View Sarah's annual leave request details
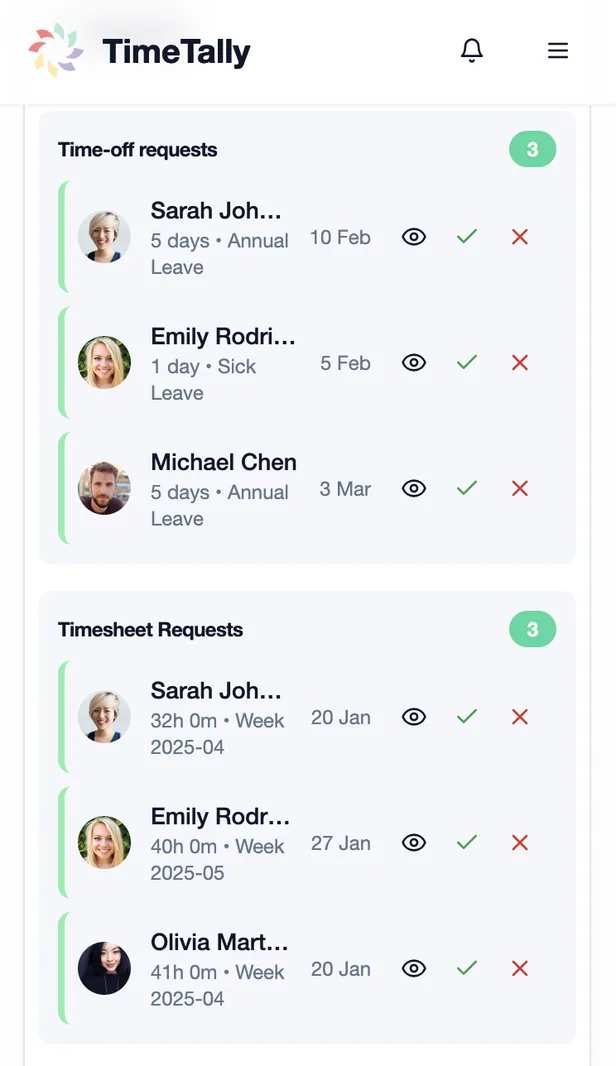 click(x=414, y=237)
